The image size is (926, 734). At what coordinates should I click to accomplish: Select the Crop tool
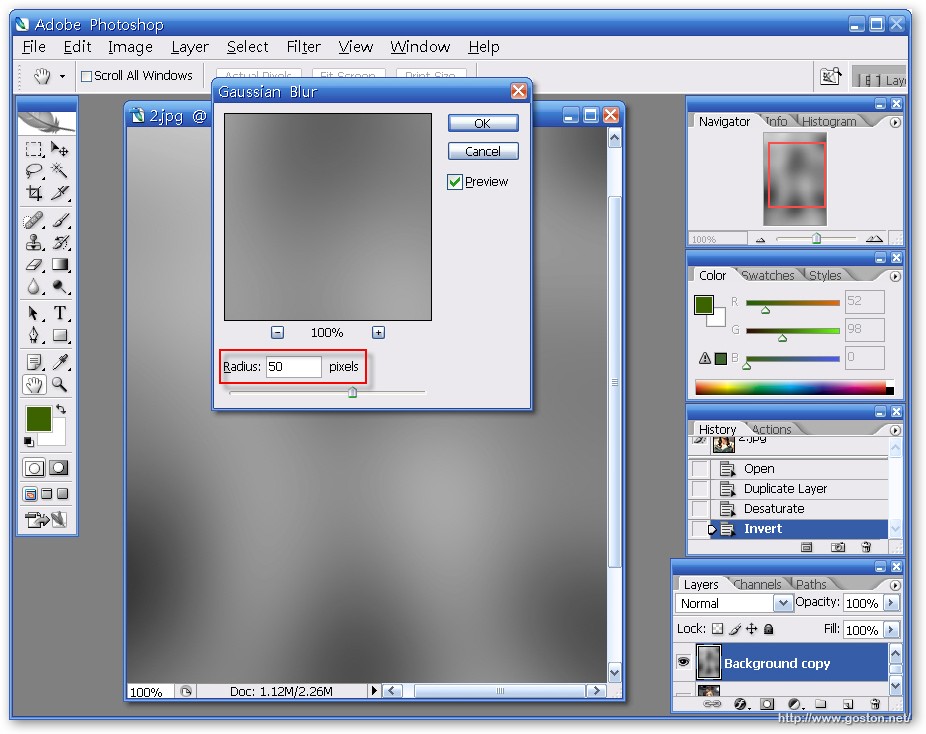coord(34,193)
